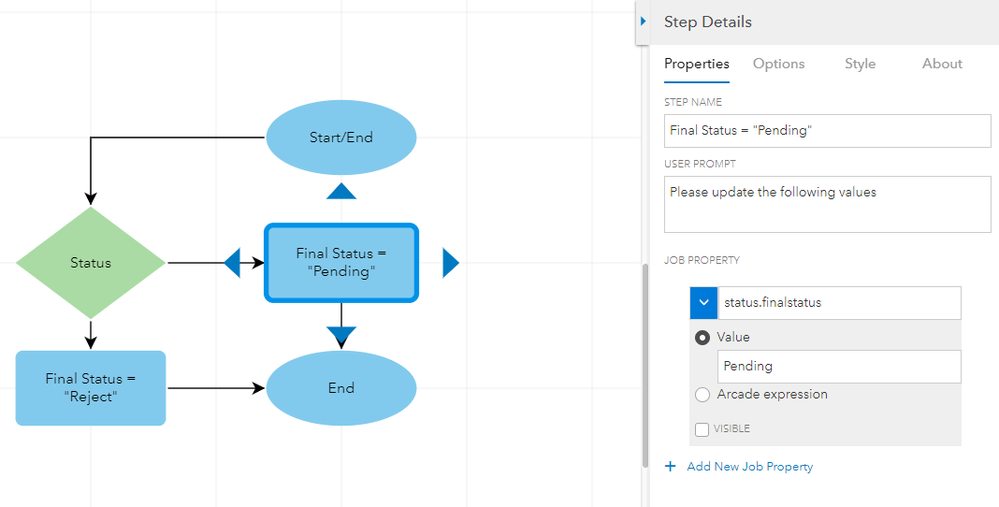Go to the About tab
Image resolution: width=999 pixels, height=507 pixels.
click(942, 64)
